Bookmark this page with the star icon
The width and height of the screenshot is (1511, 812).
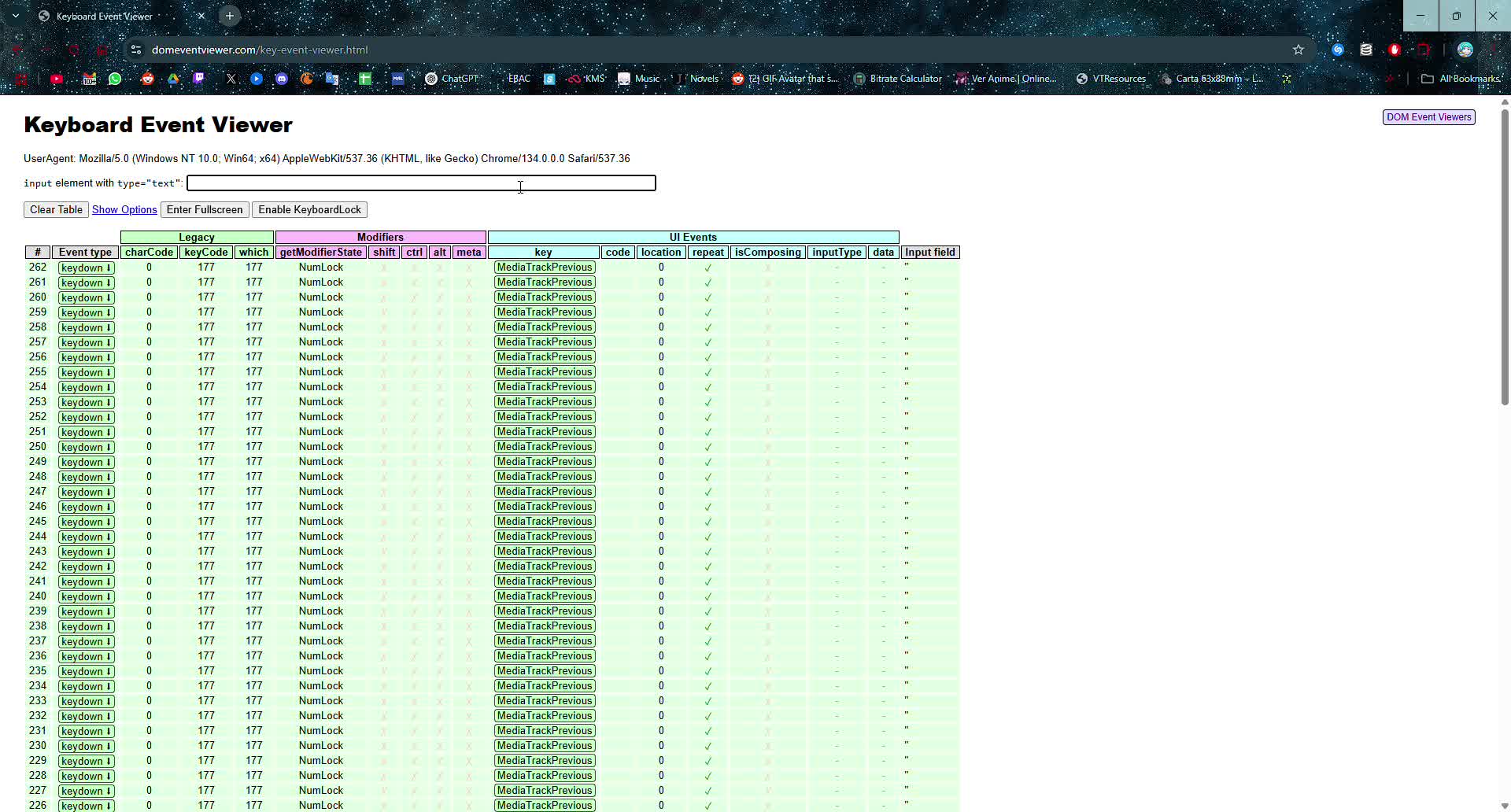click(1299, 50)
